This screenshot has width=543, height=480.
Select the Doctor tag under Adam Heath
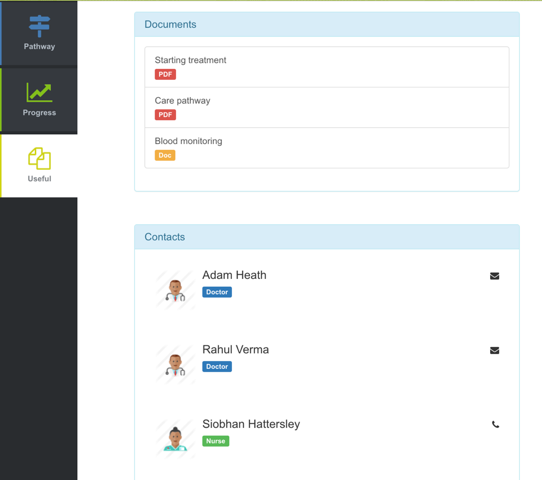(217, 292)
